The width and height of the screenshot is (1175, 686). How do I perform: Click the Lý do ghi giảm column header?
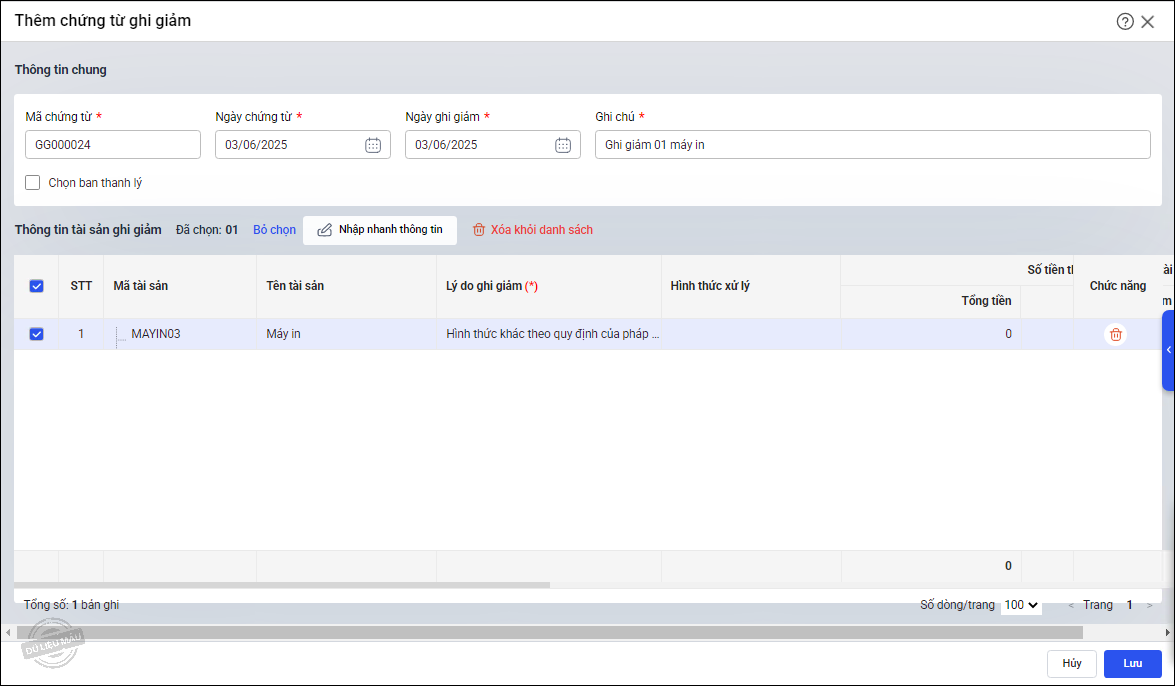pos(549,286)
